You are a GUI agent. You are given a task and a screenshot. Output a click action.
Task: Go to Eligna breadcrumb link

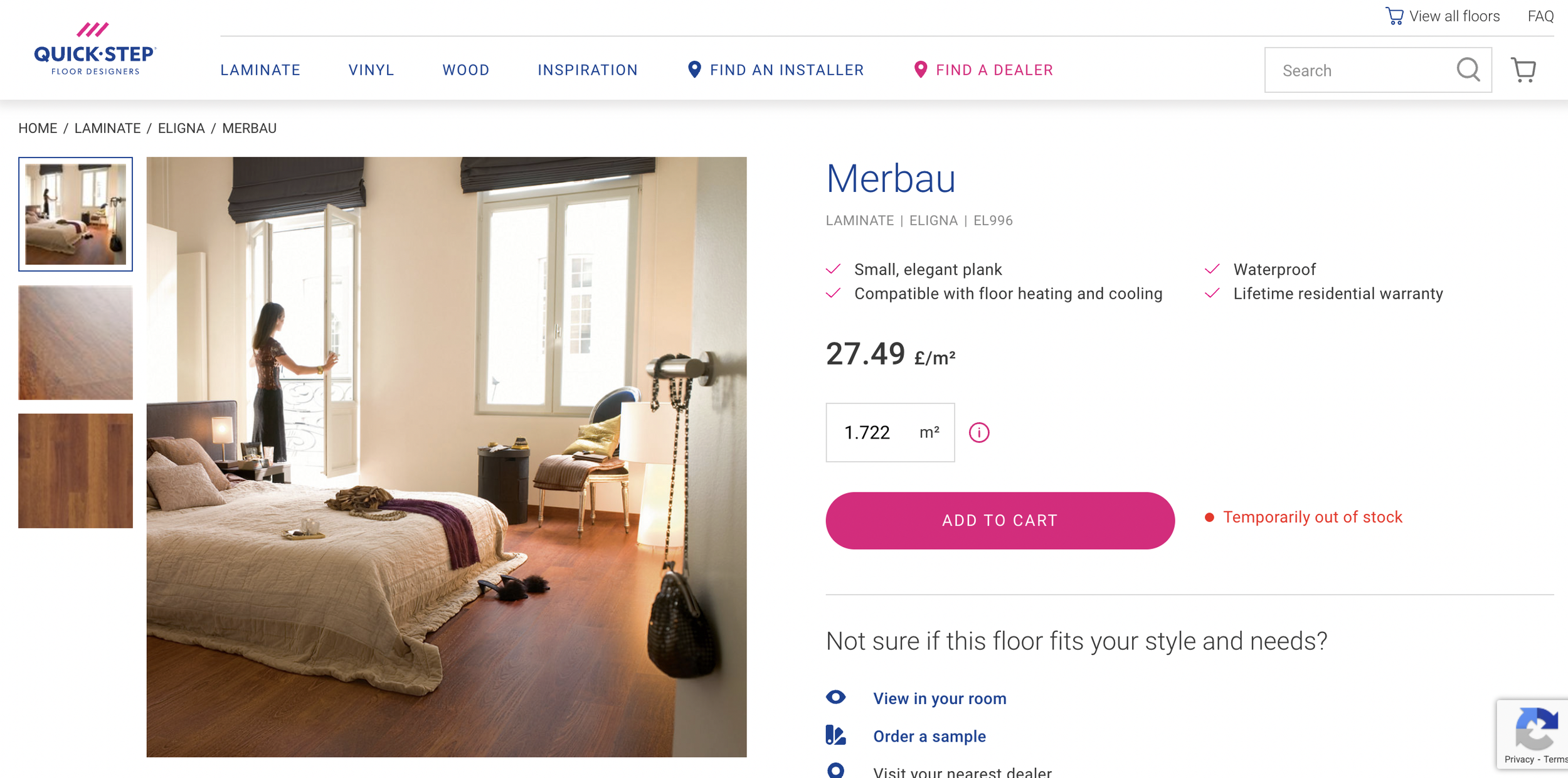pyautogui.click(x=181, y=128)
